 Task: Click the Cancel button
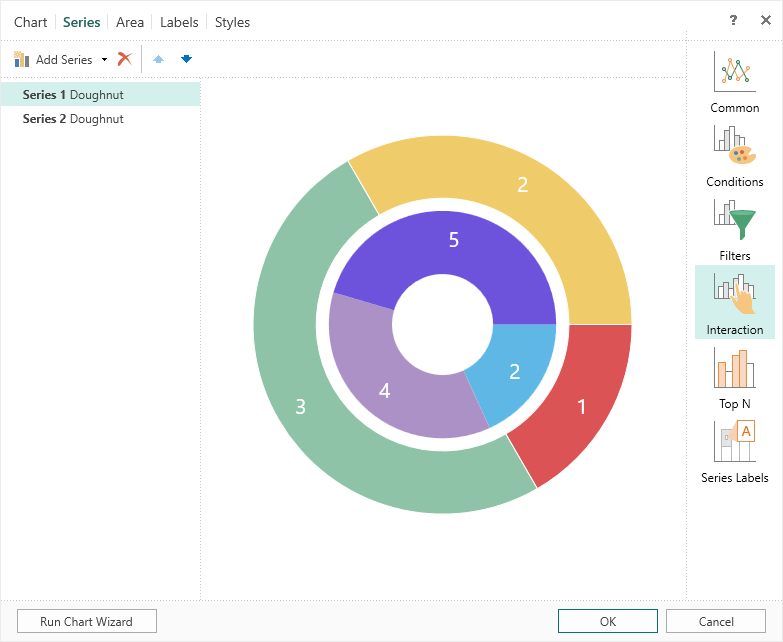716,621
